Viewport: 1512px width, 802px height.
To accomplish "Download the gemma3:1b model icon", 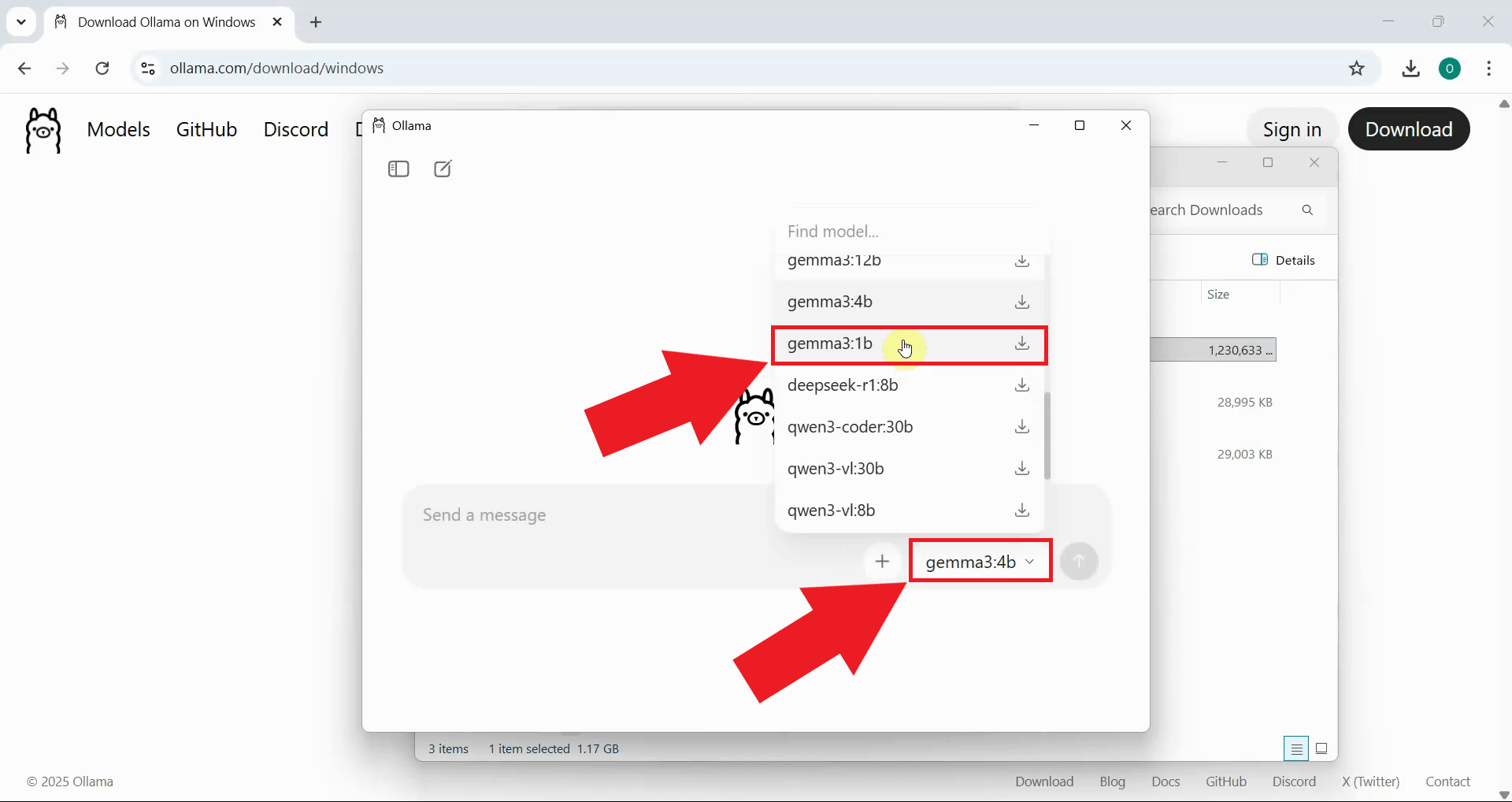I will point(1021,343).
